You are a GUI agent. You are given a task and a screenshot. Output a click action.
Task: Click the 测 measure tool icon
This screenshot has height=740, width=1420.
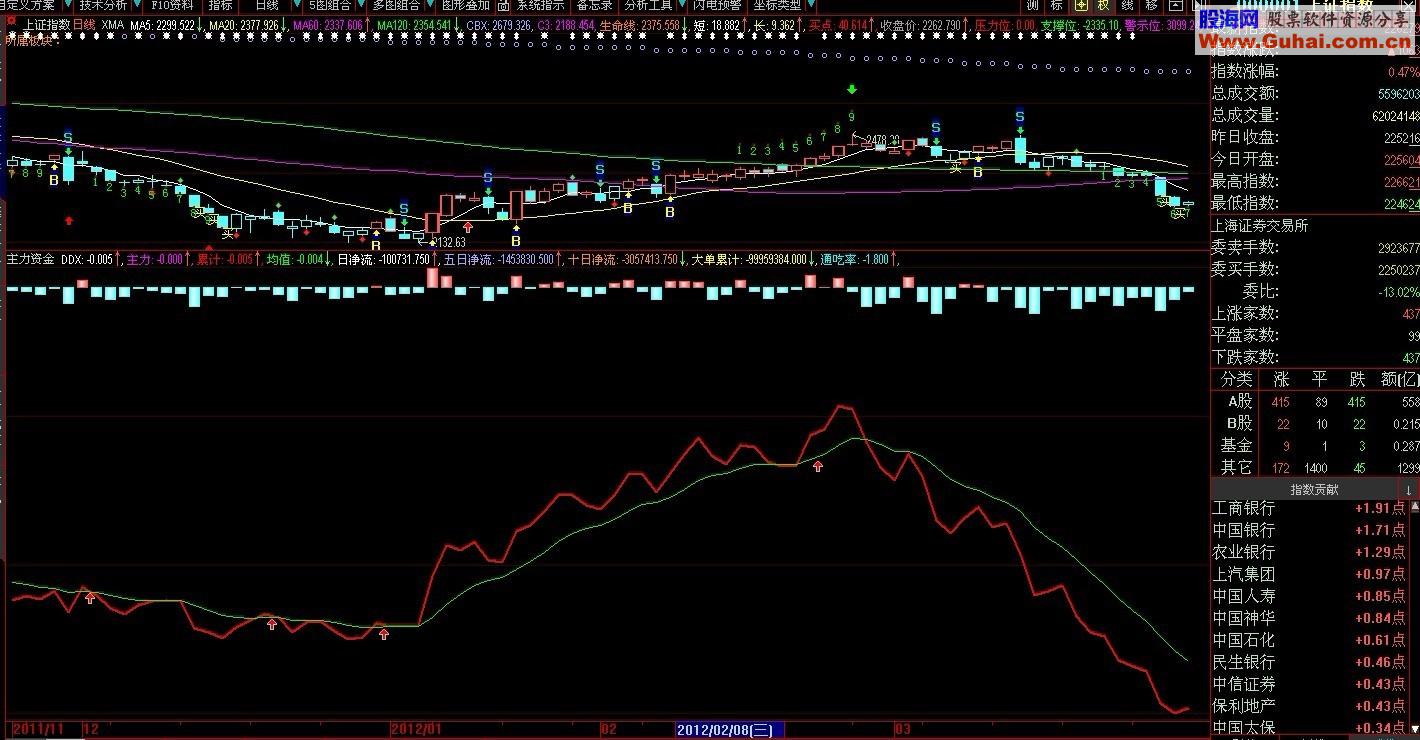point(1033,5)
